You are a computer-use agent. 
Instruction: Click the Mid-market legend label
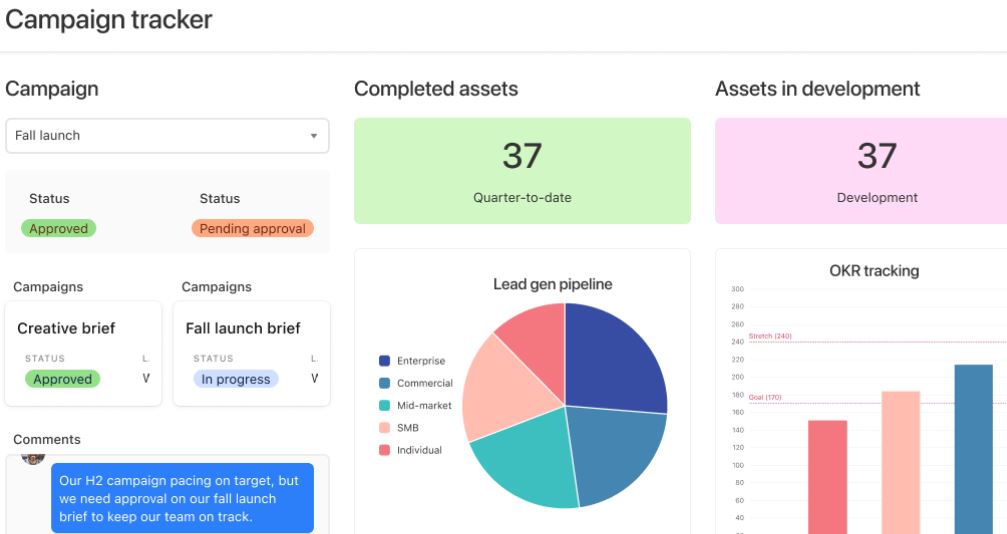[x=424, y=405]
